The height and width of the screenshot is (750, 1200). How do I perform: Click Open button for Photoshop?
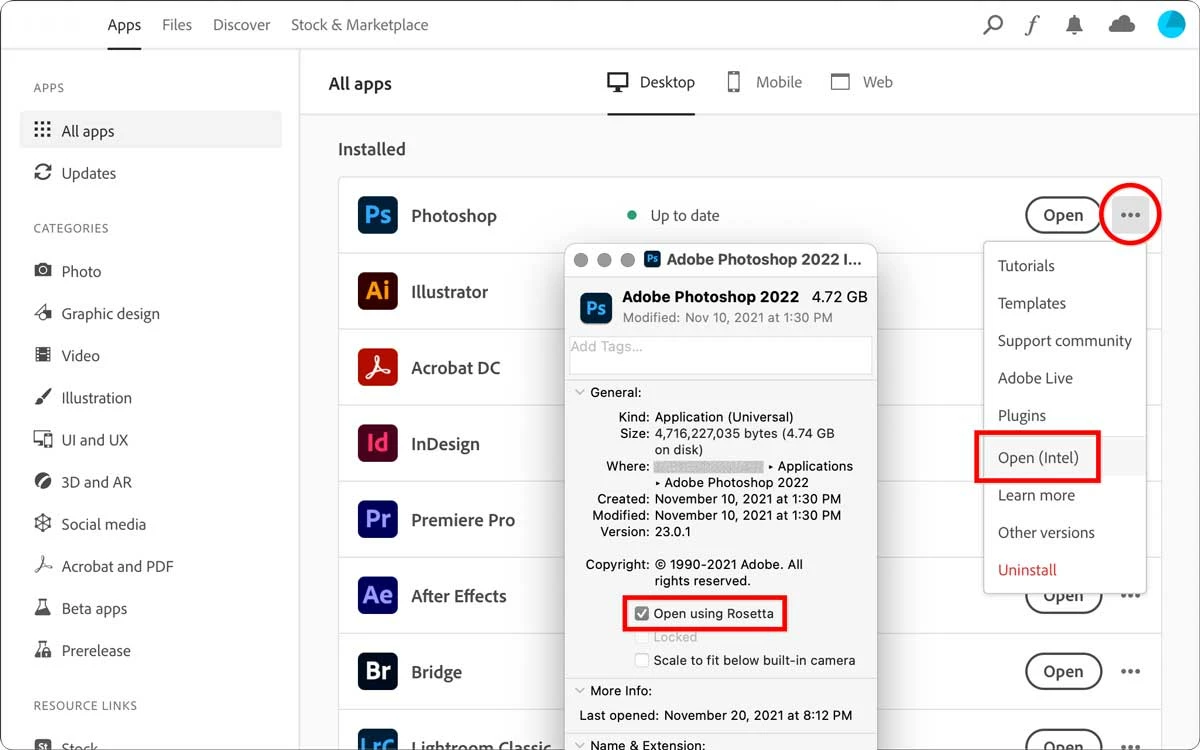1063,215
